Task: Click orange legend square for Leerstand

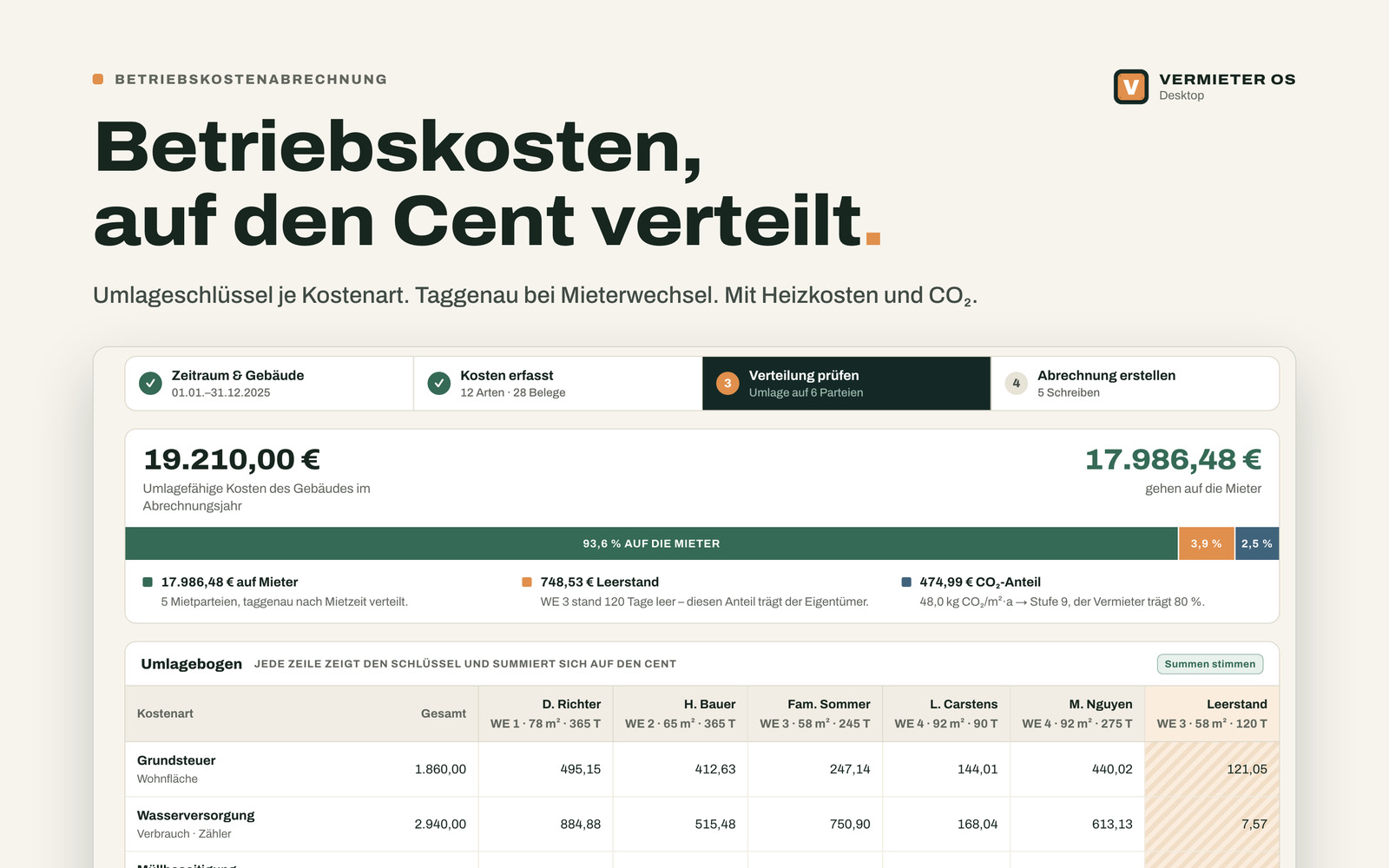Action: (x=527, y=582)
